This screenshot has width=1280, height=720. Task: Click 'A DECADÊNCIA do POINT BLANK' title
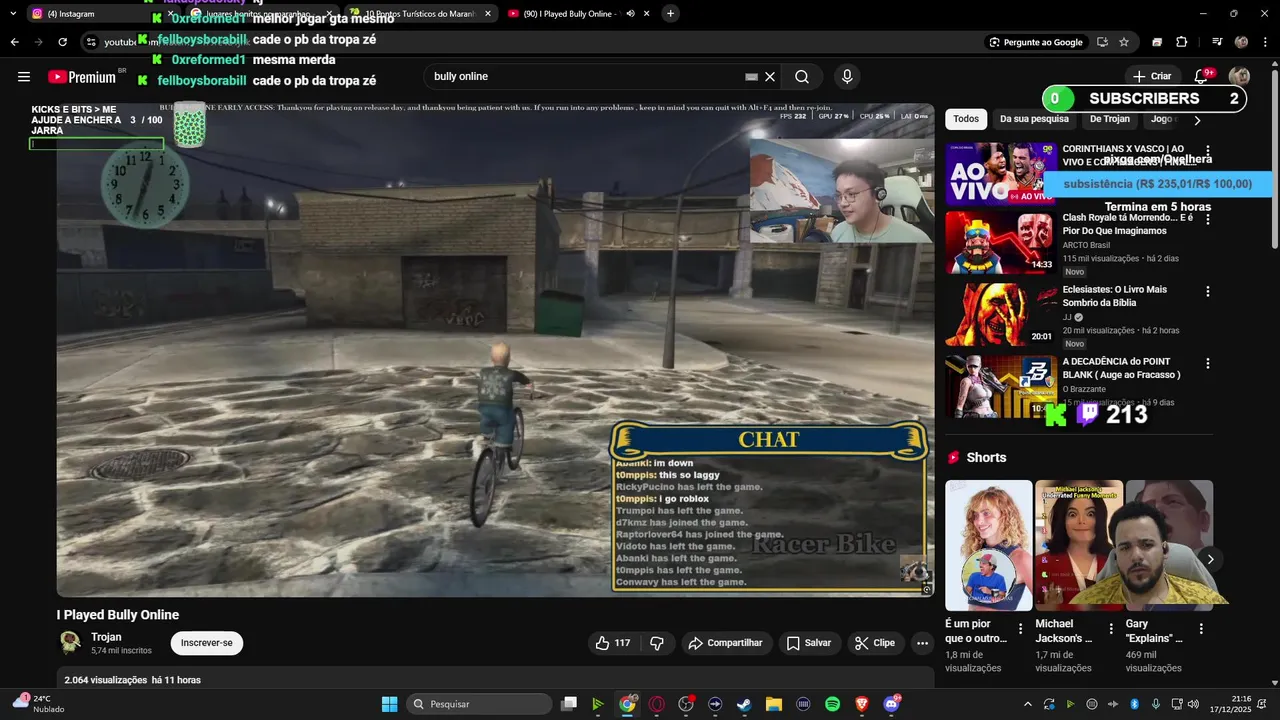coord(1123,368)
